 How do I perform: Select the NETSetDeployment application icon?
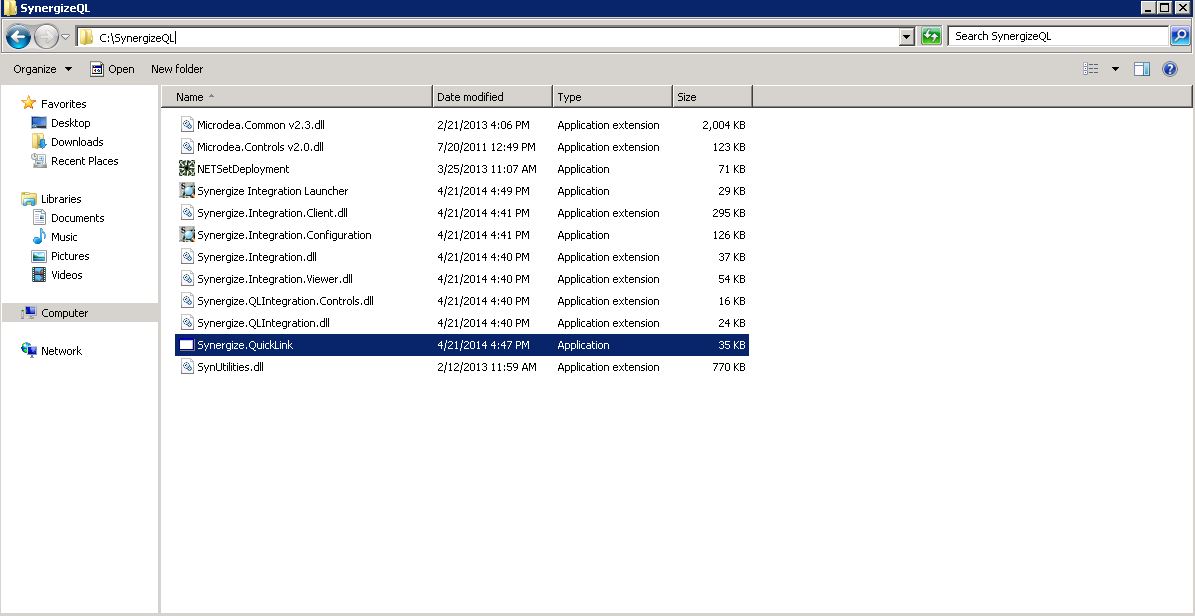[187, 169]
